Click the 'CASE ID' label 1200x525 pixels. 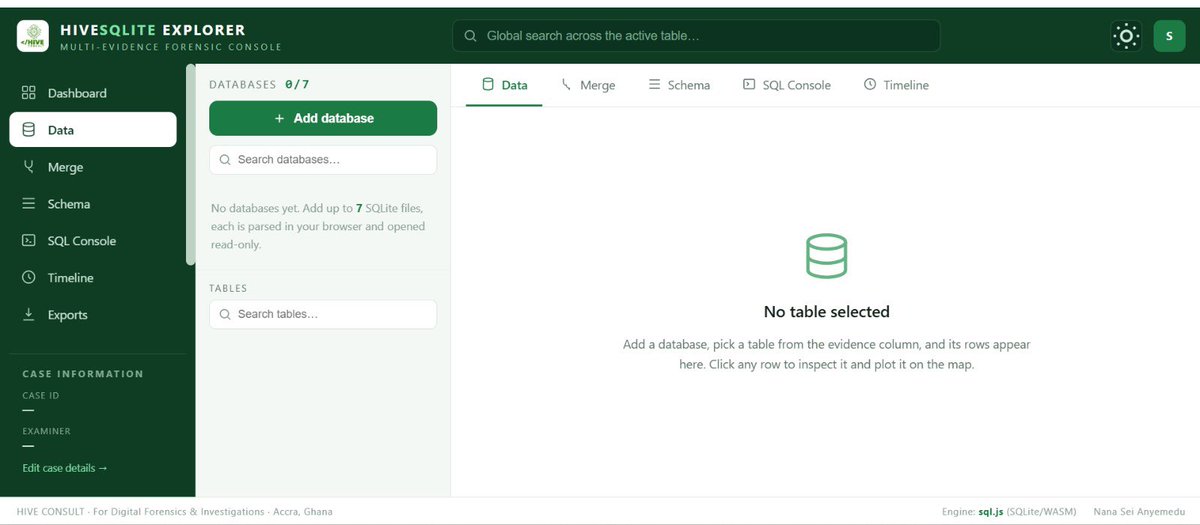[41, 395]
